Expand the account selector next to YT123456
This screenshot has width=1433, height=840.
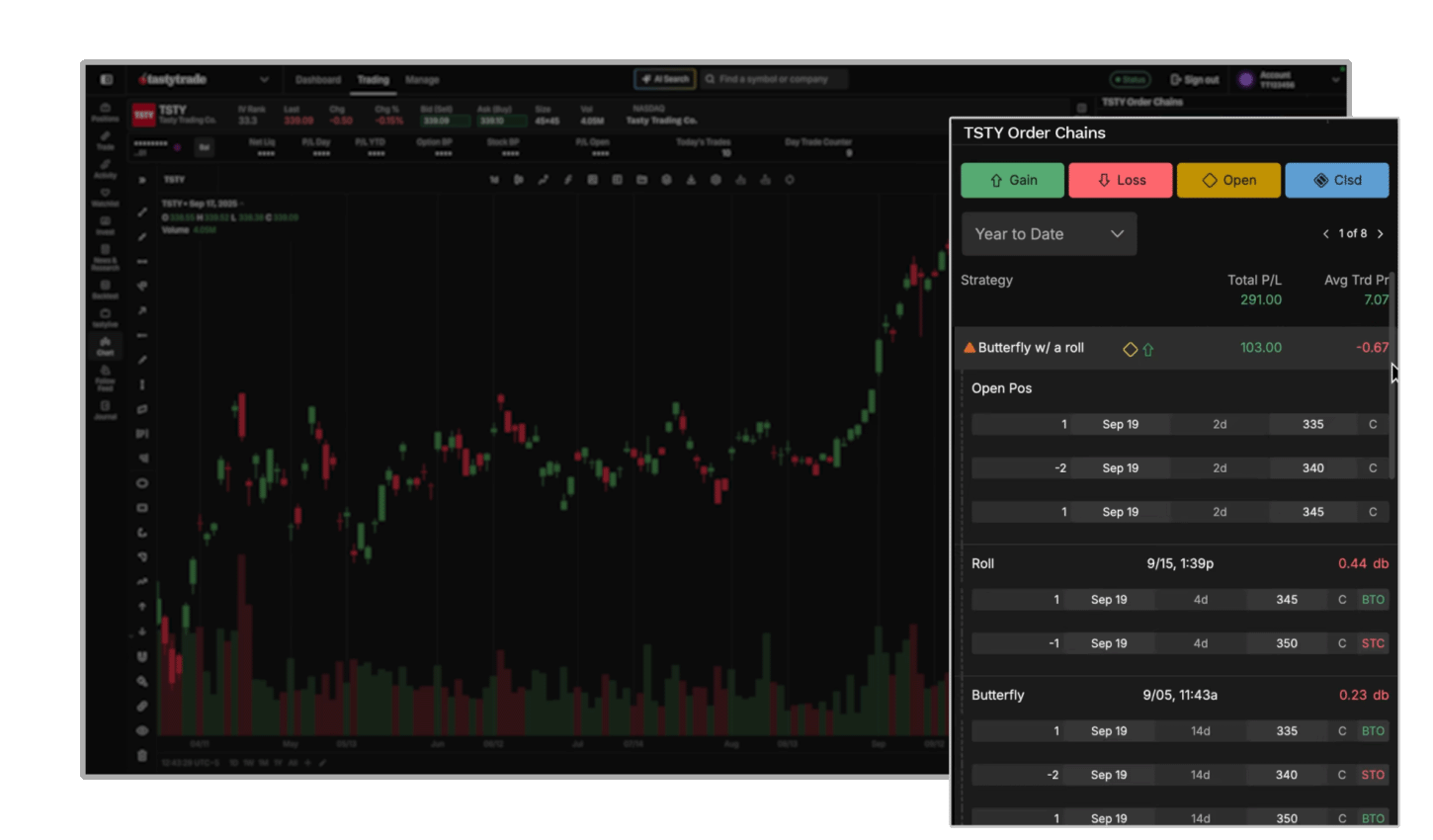1336,79
